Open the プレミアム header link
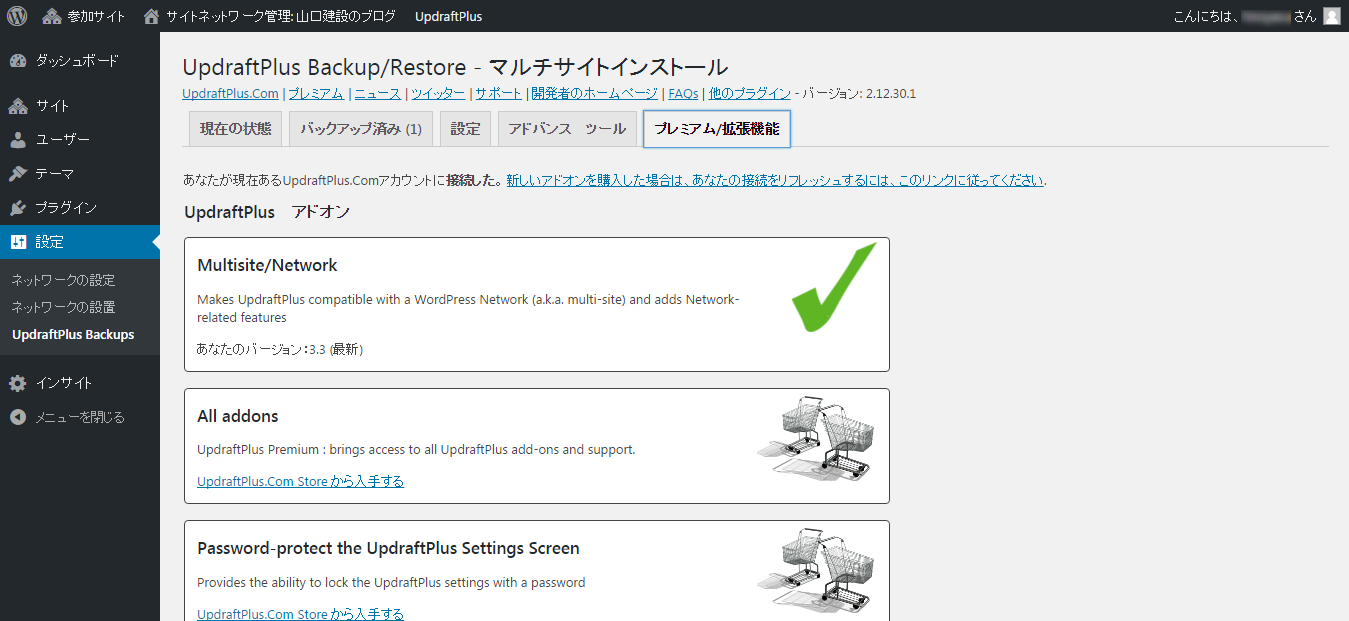Viewport: 1349px width, 621px height. click(316, 94)
